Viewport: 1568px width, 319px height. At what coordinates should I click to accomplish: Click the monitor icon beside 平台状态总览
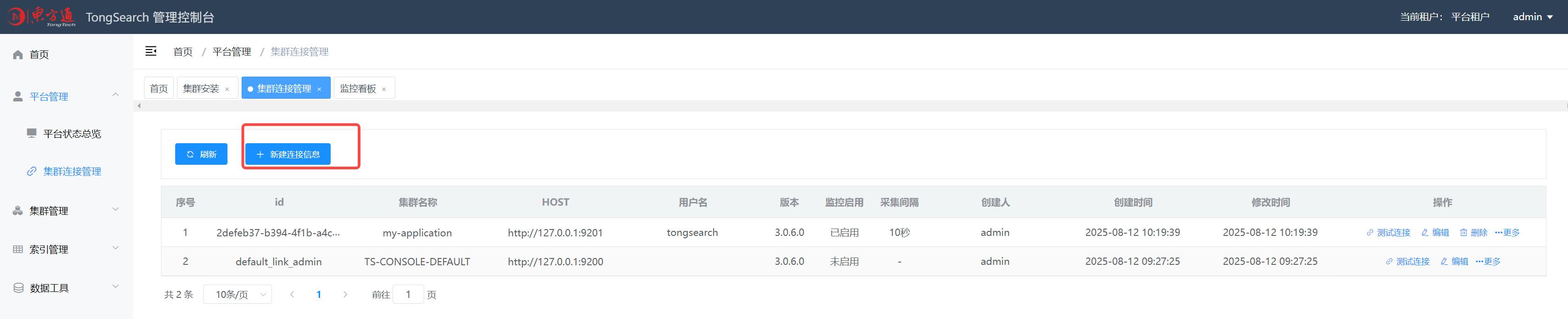[32, 133]
